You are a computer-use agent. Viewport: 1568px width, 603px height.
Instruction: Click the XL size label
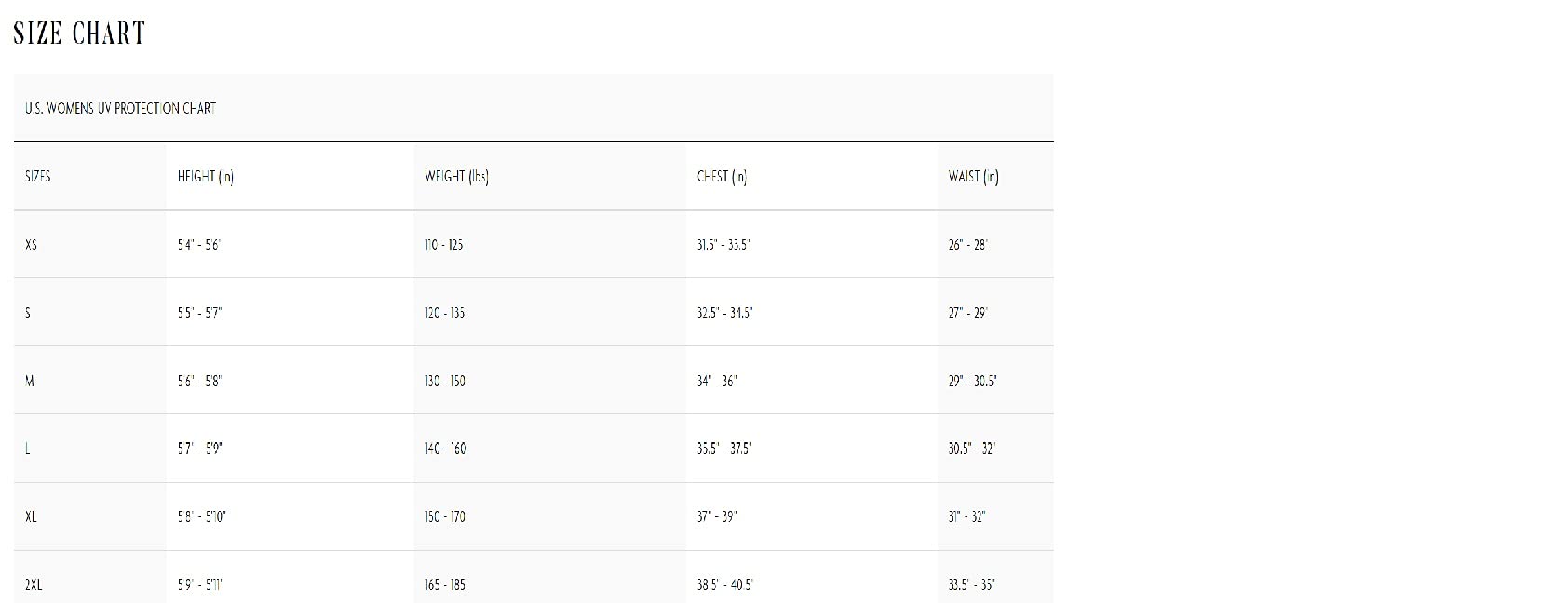32,516
